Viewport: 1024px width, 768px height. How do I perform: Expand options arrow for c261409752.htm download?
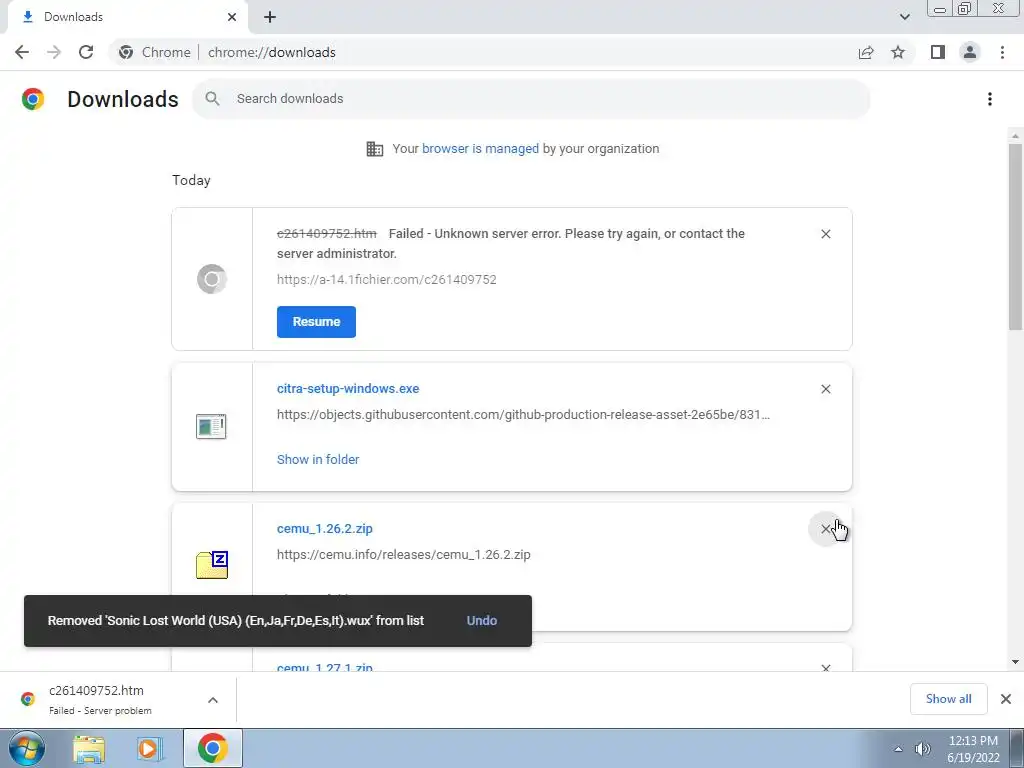[x=213, y=700]
